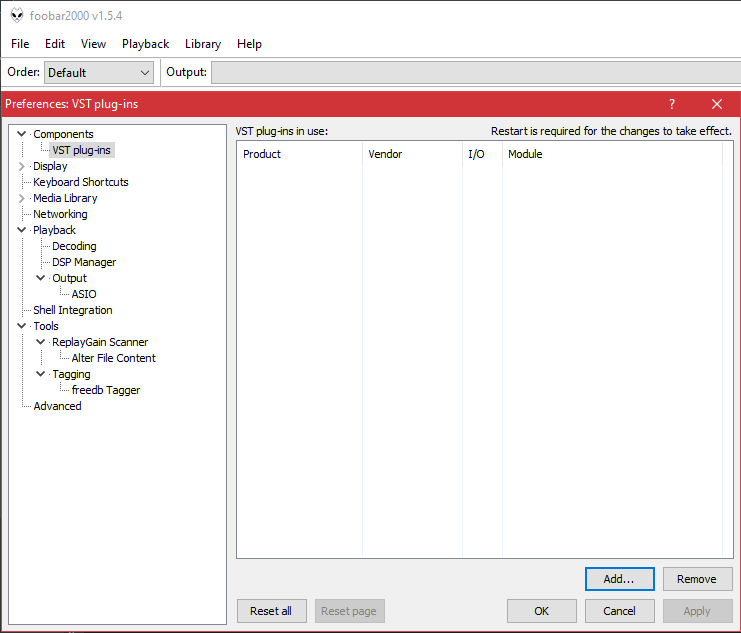741x633 pixels.
Task: Open the View menu
Action: click(93, 44)
